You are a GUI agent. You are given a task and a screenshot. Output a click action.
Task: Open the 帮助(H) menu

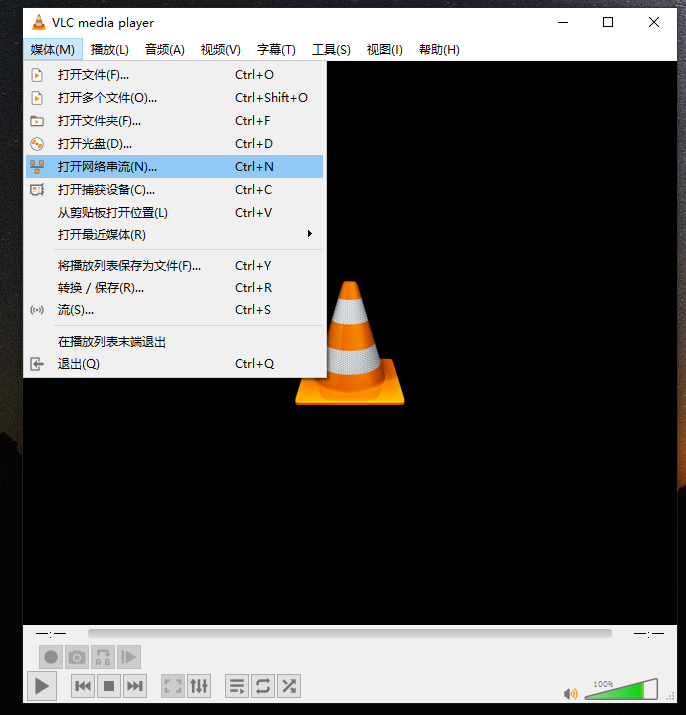pyautogui.click(x=439, y=49)
